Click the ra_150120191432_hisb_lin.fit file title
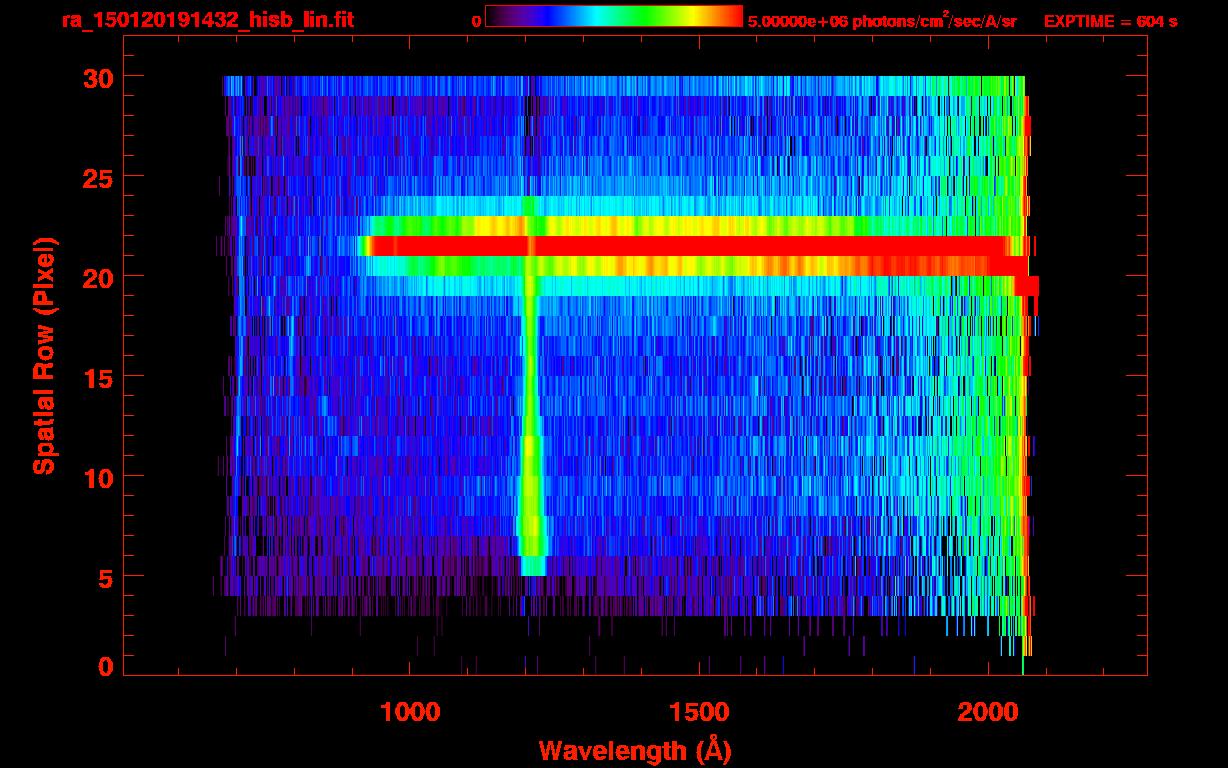Image resolution: width=1228 pixels, height=768 pixels. [x=208, y=20]
